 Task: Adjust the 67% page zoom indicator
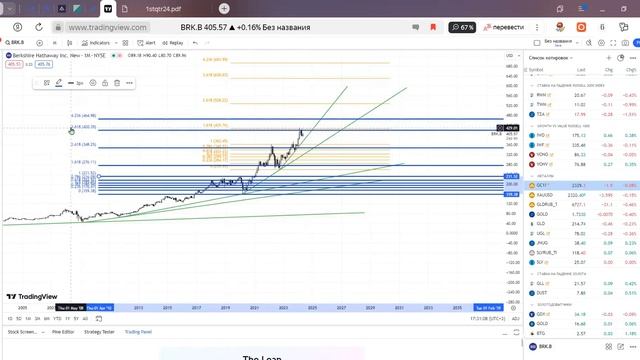(x=462, y=27)
